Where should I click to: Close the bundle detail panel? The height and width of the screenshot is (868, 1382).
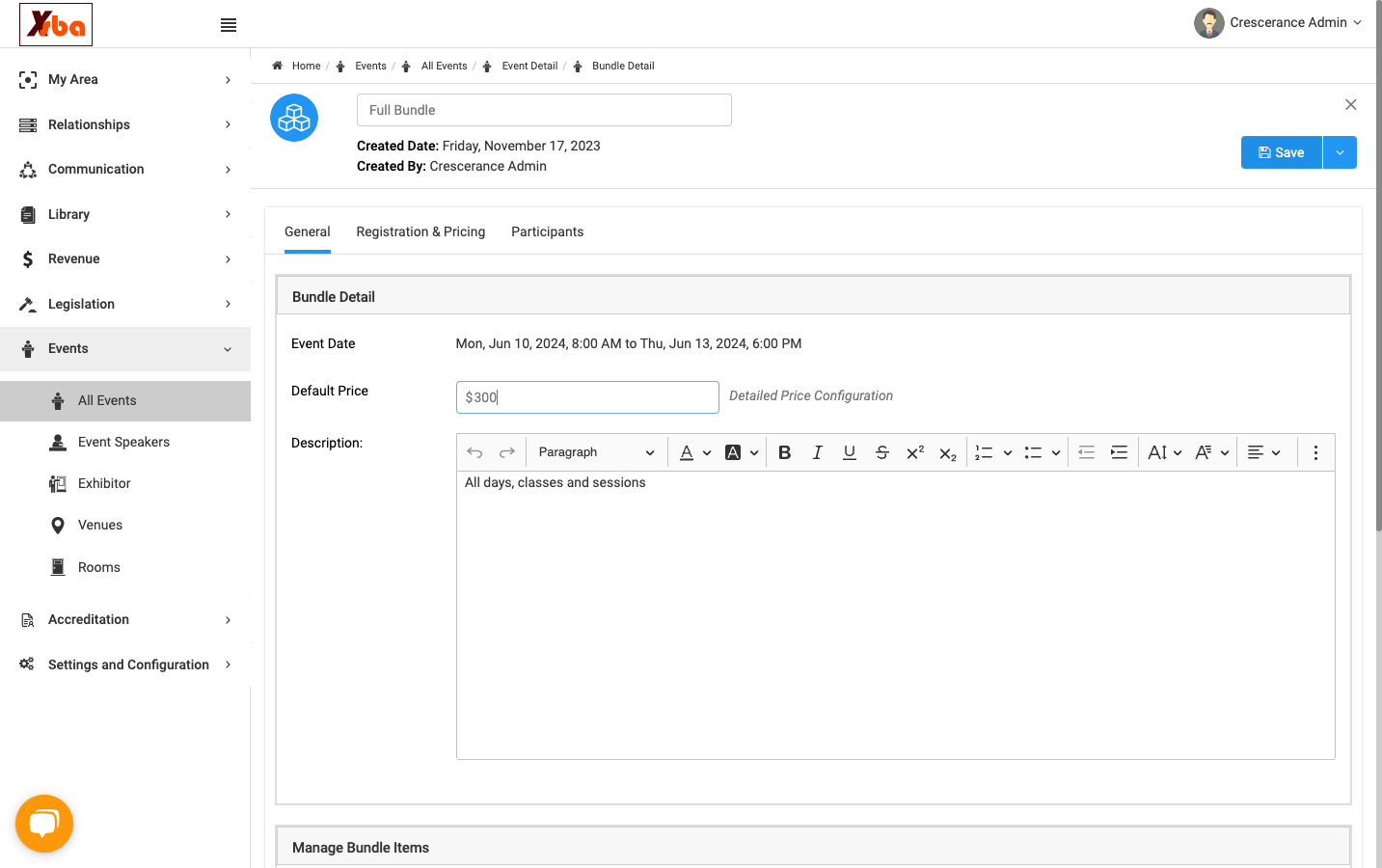click(x=1351, y=104)
